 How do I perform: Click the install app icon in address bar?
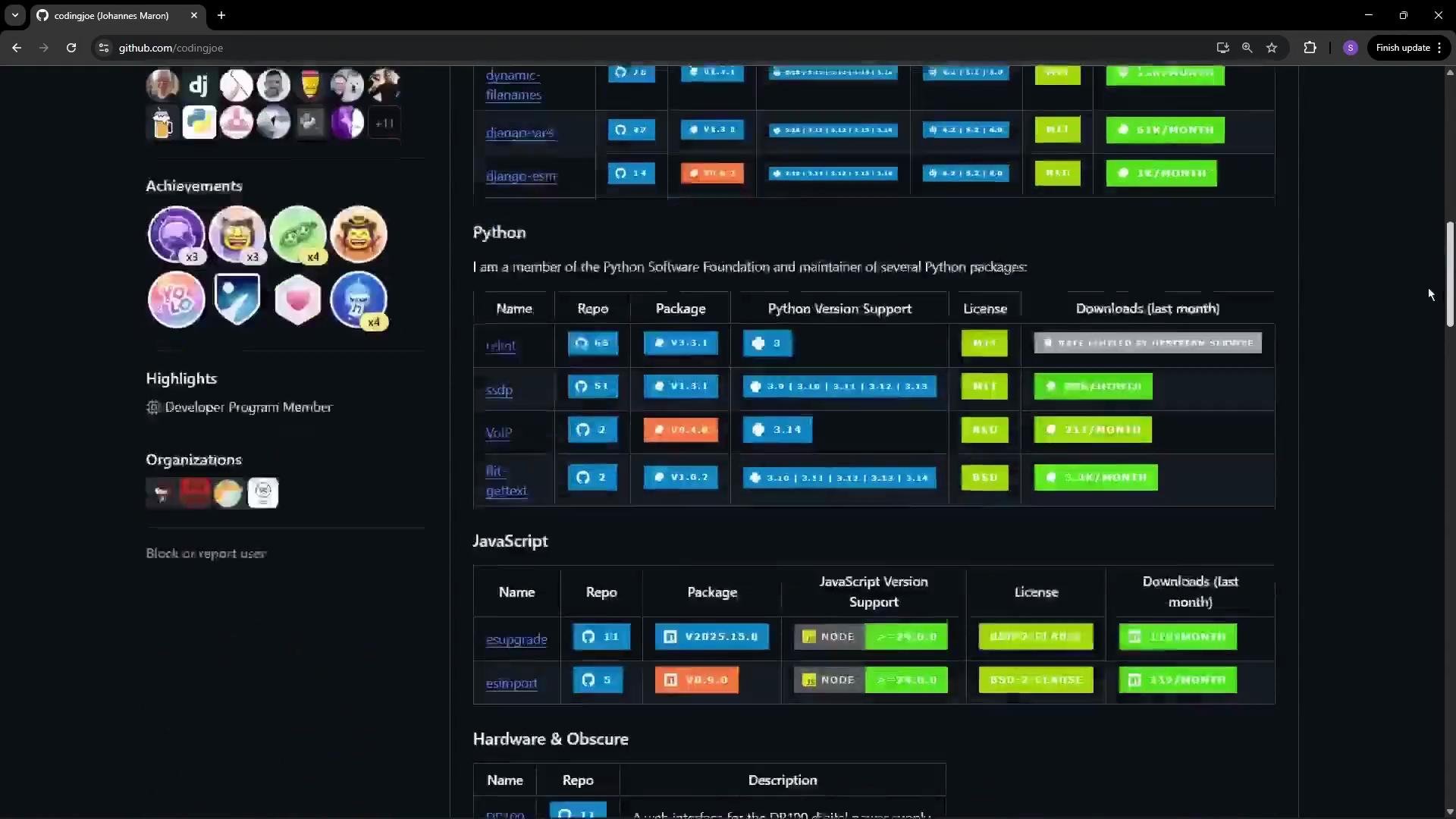pyautogui.click(x=1222, y=48)
